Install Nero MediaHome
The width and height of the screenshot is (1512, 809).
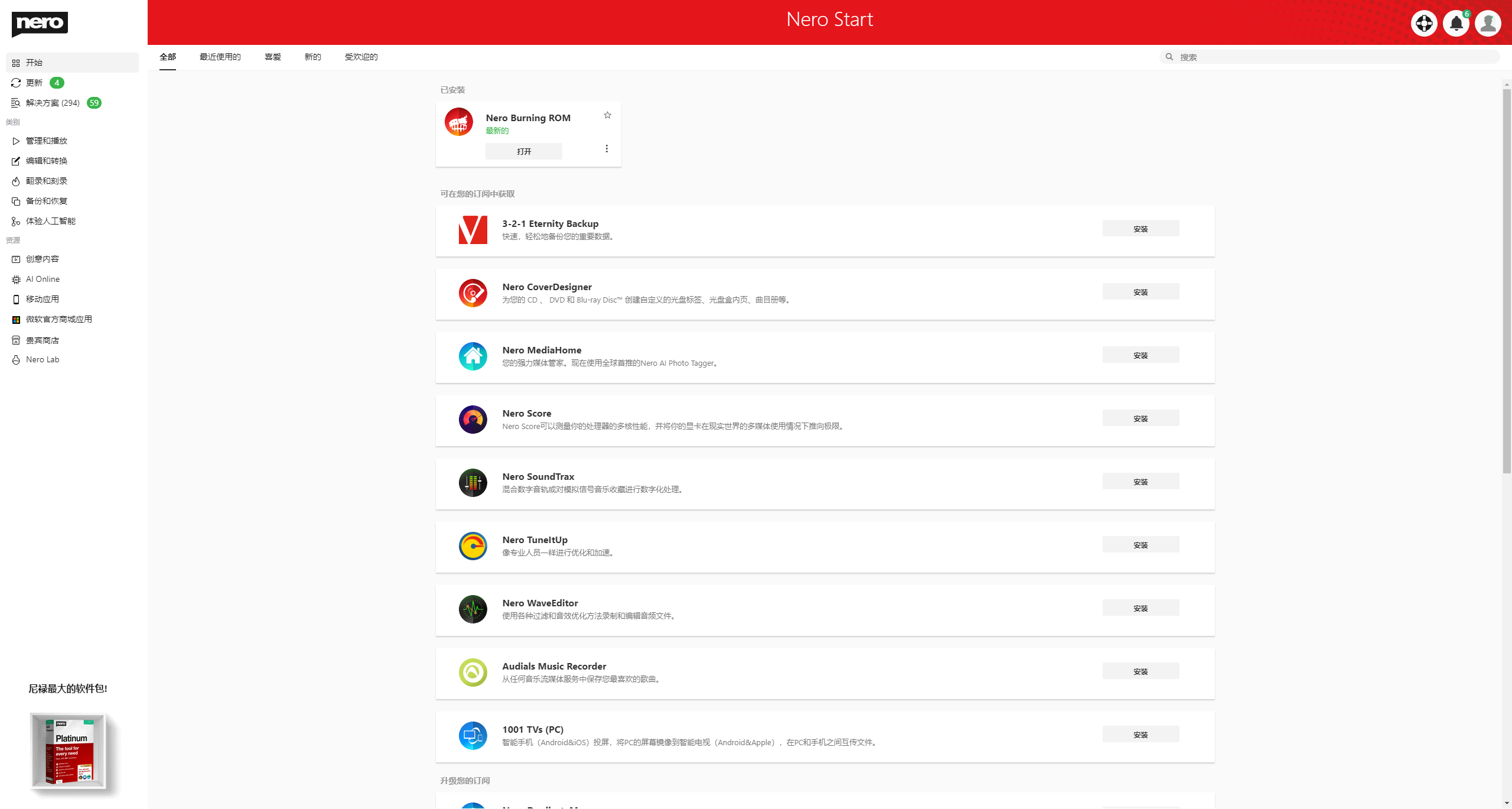1140,355
